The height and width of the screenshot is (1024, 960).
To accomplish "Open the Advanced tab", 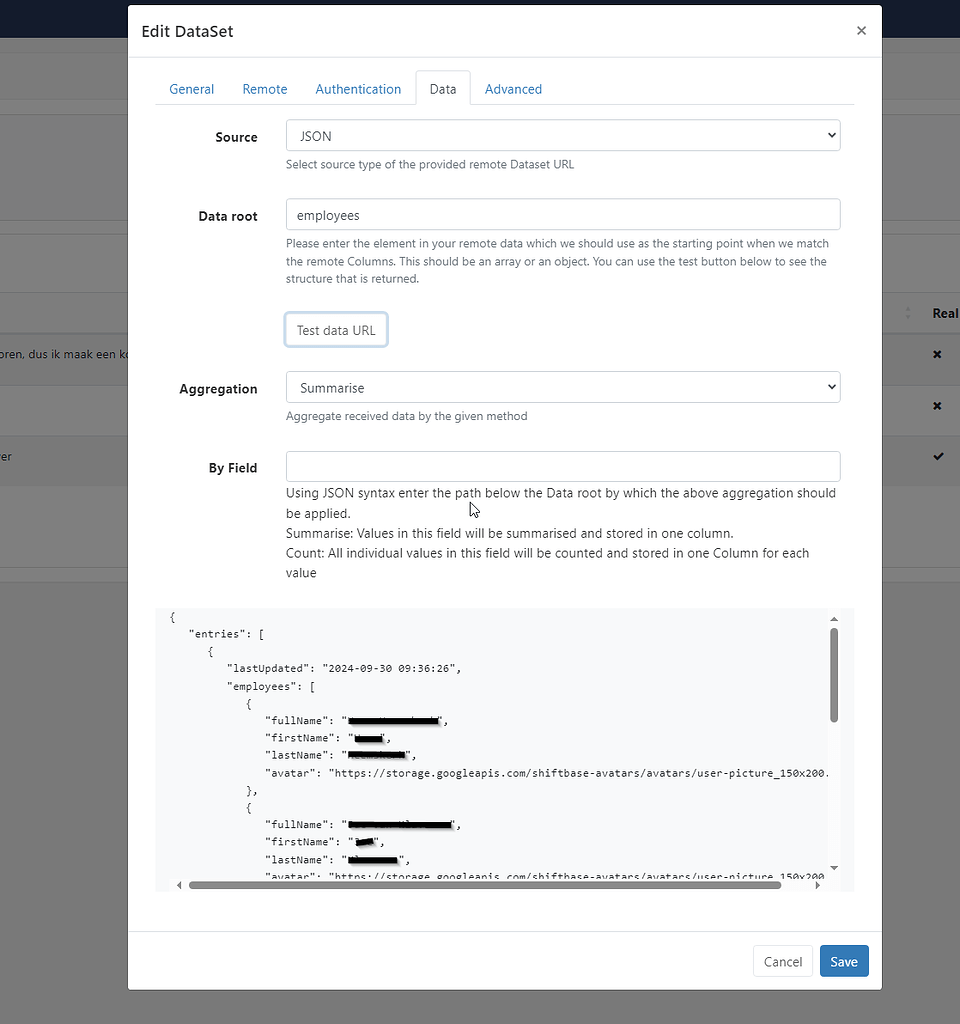I will 513,89.
